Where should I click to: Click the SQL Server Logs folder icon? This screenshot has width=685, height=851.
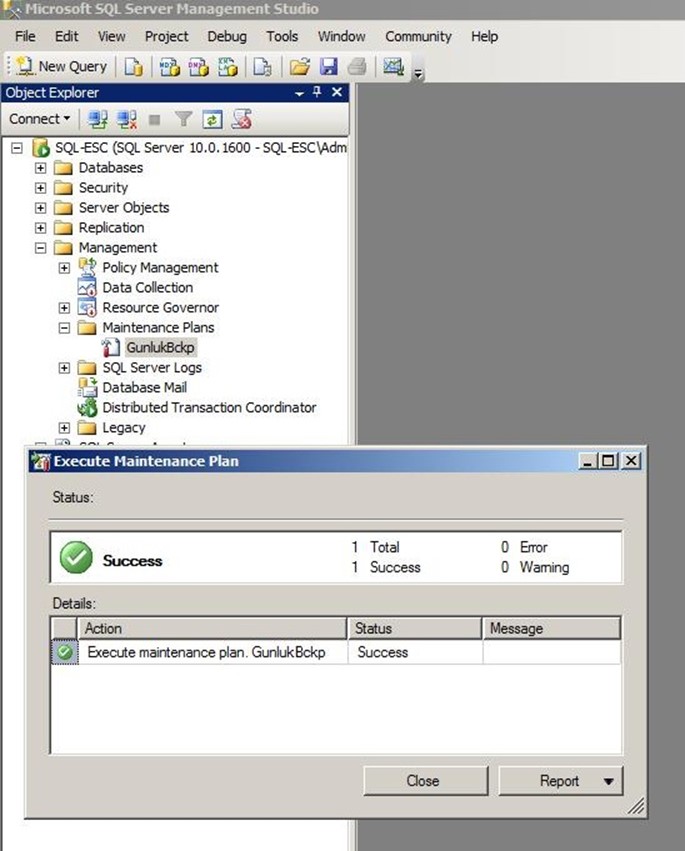tap(87, 368)
